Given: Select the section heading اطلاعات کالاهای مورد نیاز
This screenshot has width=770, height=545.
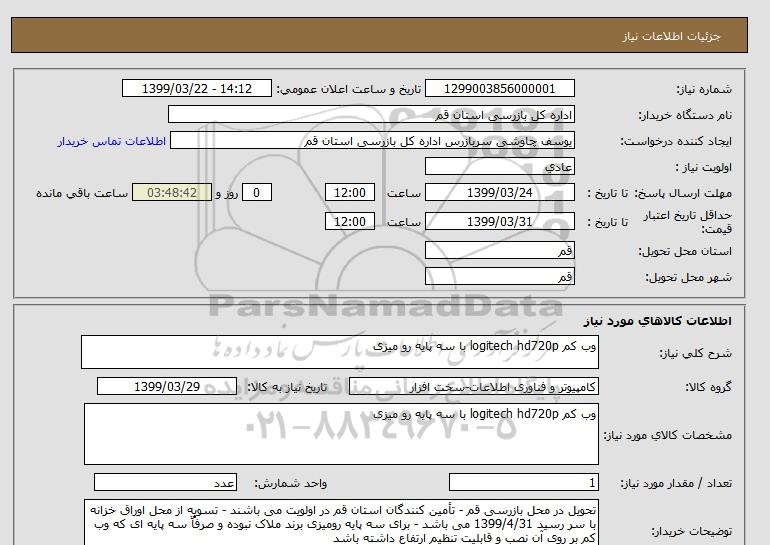Looking at the screenshot, I should click(658, 321).
